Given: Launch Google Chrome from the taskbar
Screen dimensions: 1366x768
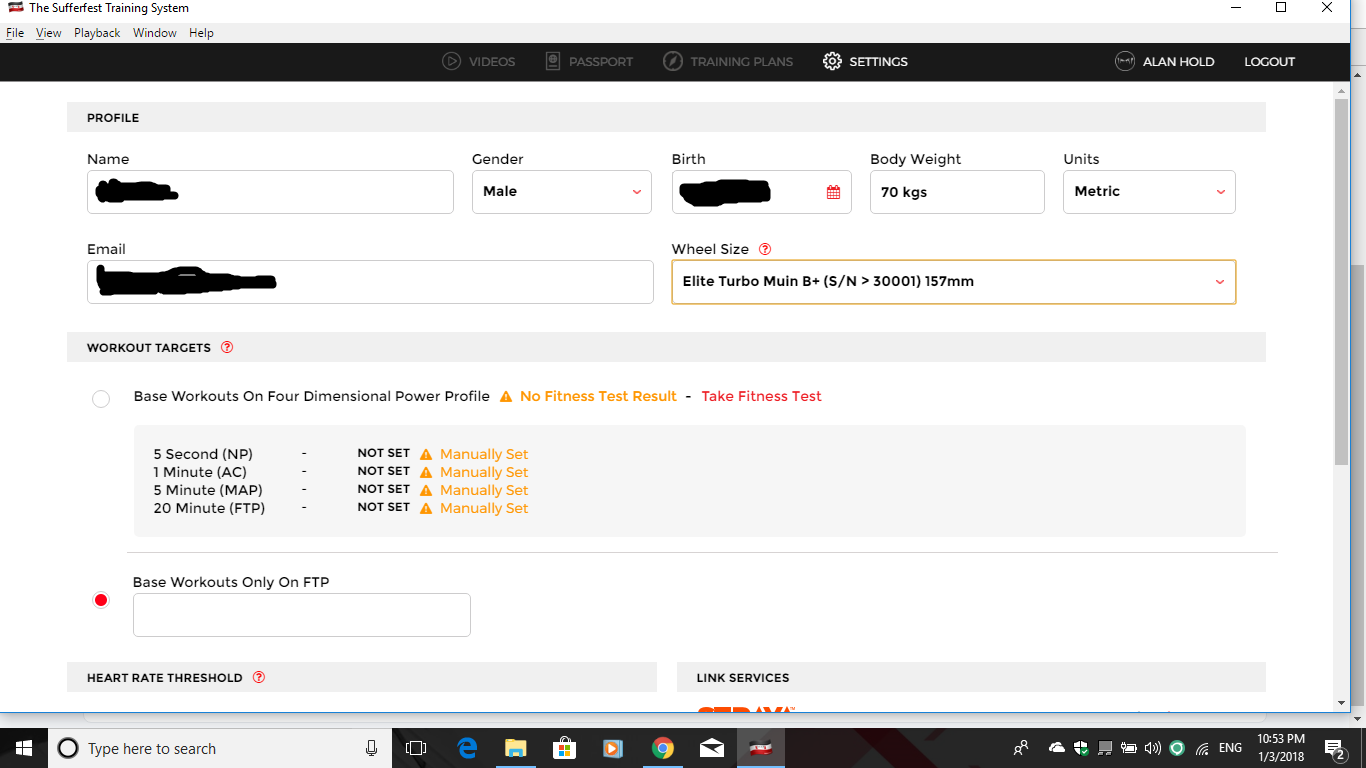Looking at the screenshot, I should [663, 747].
